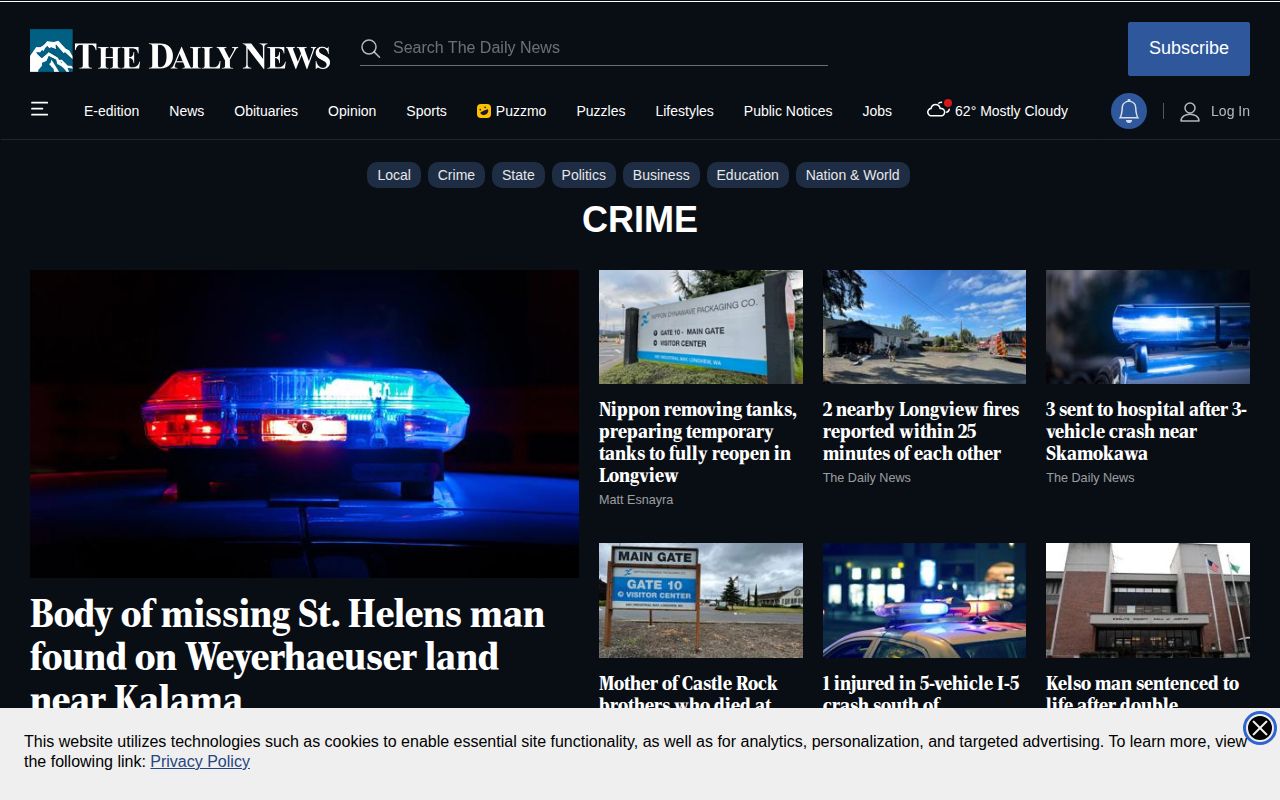Click '62° Mostly Cloudy' weather text
This screenshot has height=800, width=1280.
point(1011,111)
